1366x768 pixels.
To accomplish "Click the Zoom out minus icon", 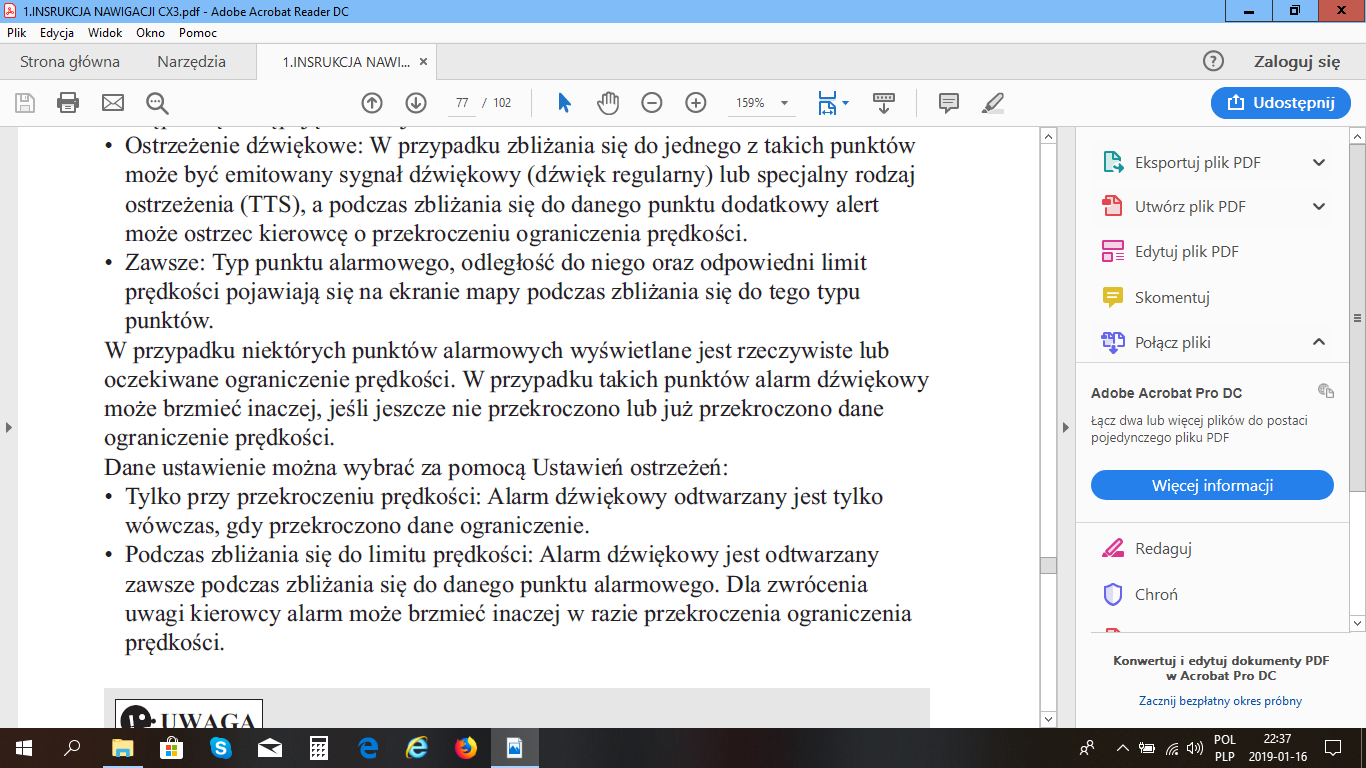I will (x=652, y=103).
